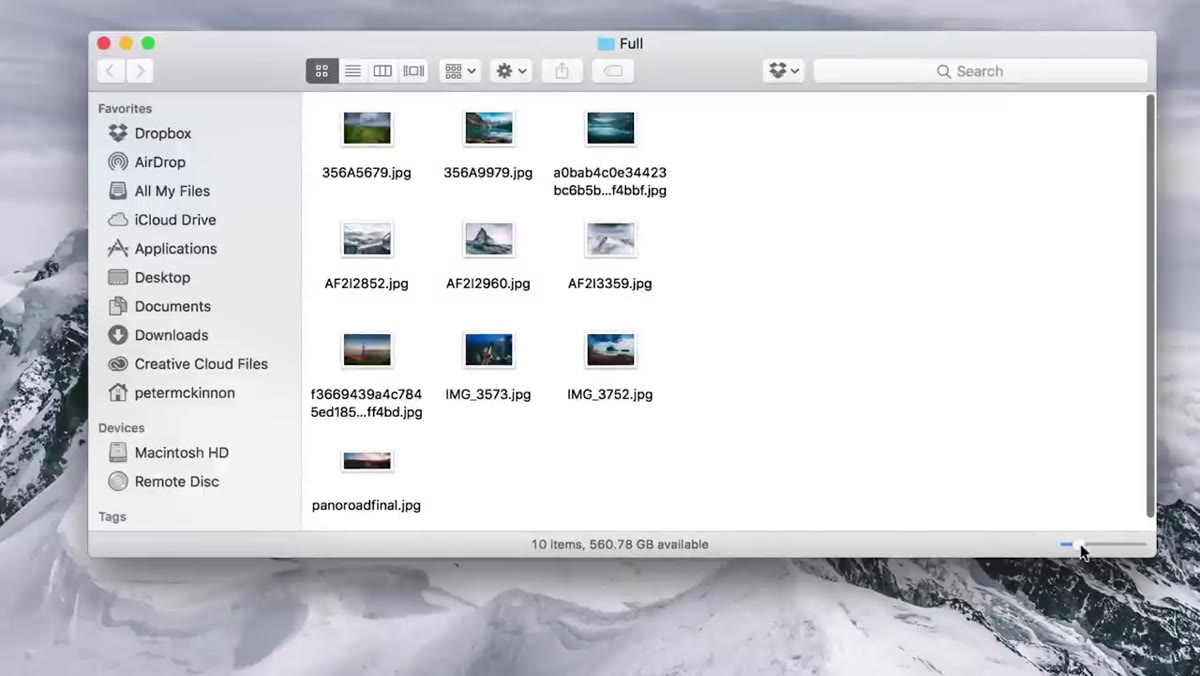The height and width of the screenshot is (676, 1200).
Task: Open the Dropbox toolbar dropdown
Action: point(783,71)
